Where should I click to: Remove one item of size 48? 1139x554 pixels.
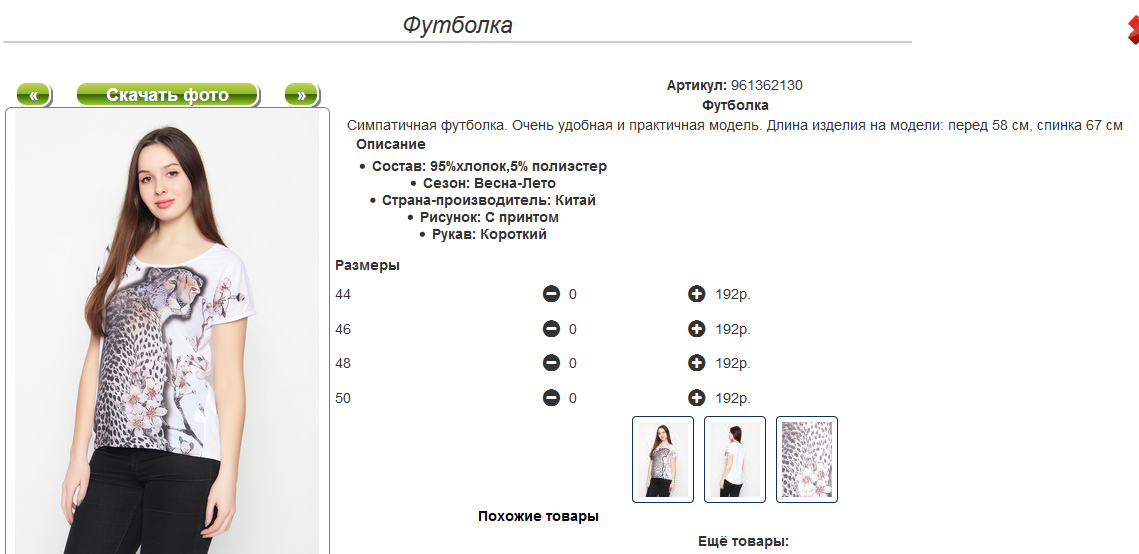pos(551,363)
